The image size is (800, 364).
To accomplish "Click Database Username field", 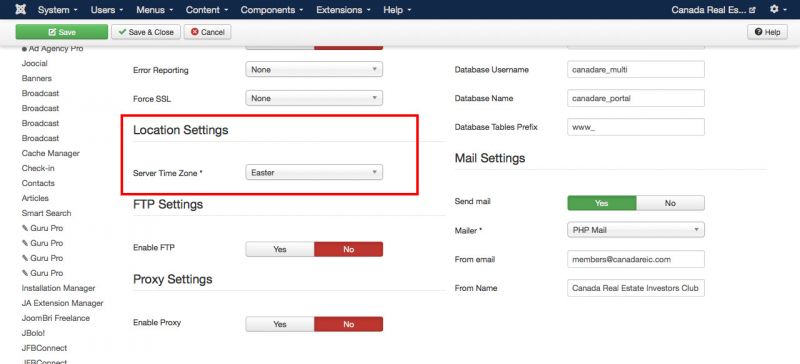I will 636,69.
